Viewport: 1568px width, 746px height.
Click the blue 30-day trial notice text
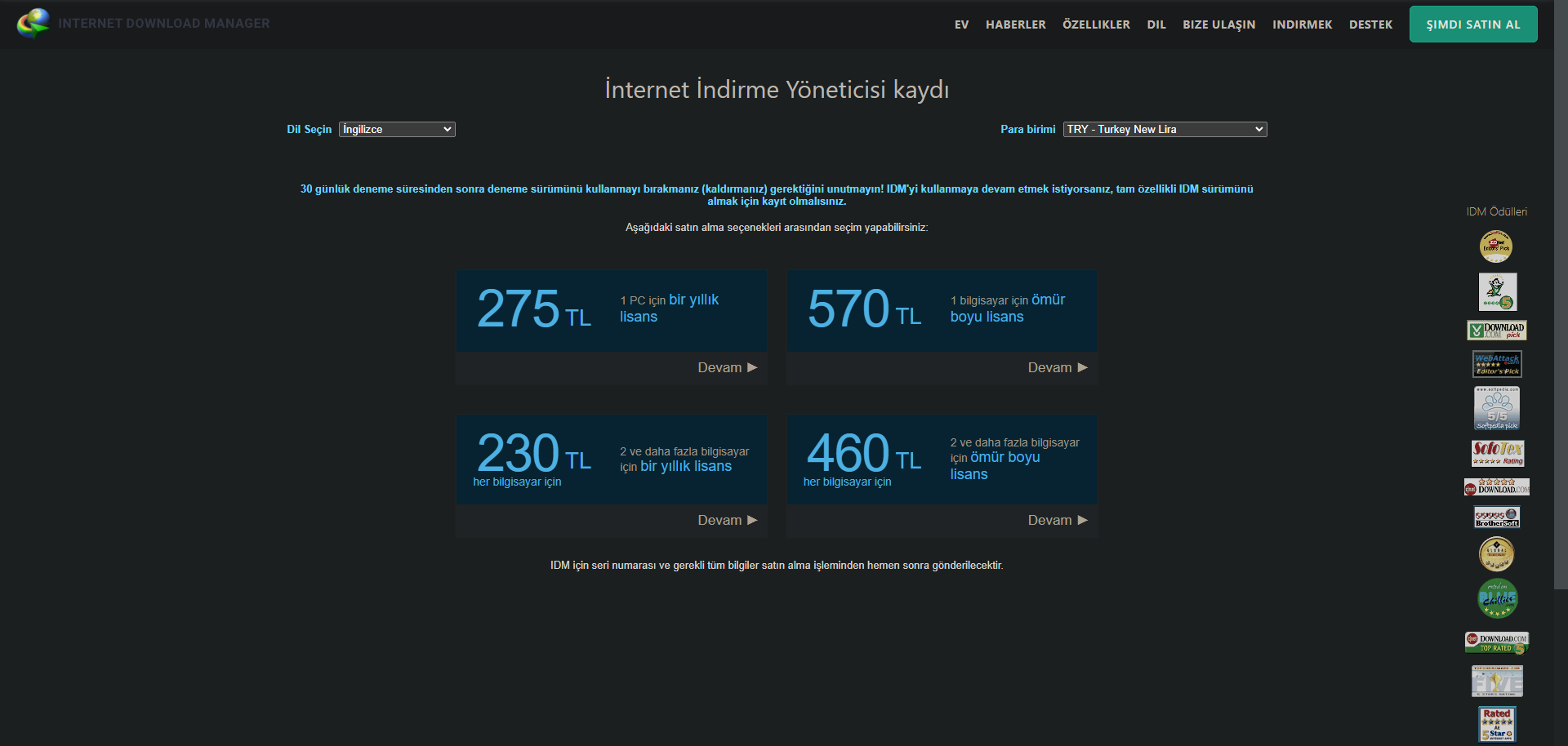coord(777,195)
